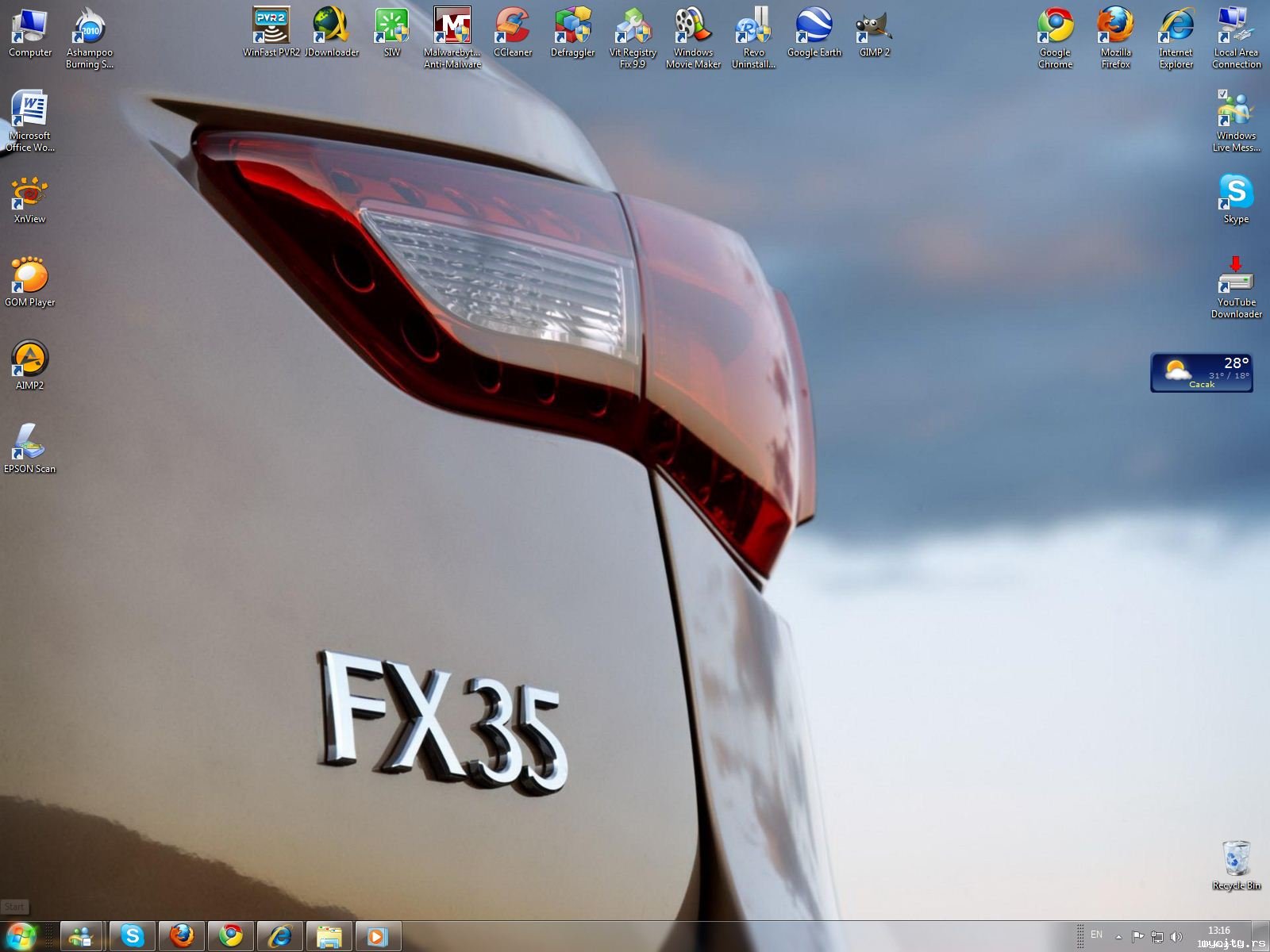Open the Recycle Bin
The image size is (1270, 952).
click(x=1237, y=866)
